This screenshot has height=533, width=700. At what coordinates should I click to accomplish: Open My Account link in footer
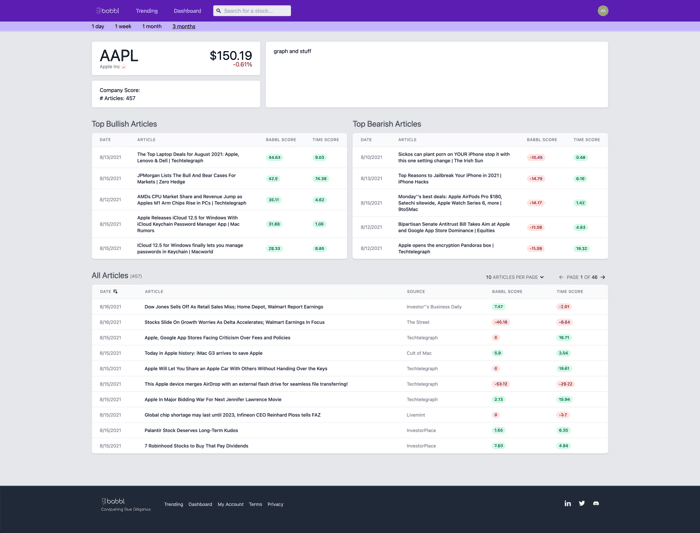click(x=230, y=504)
